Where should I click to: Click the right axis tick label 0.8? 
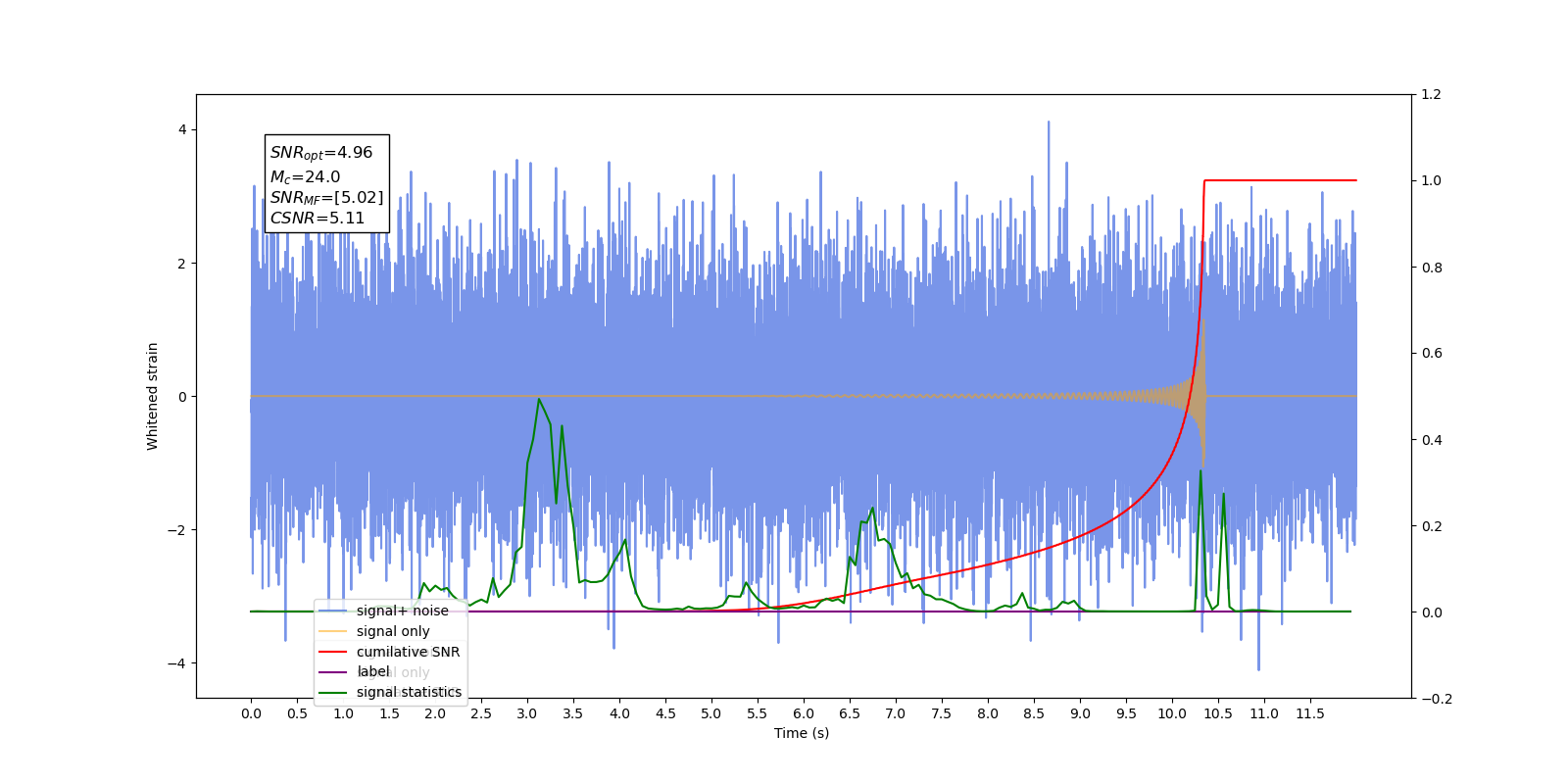tap(1432, 268)
